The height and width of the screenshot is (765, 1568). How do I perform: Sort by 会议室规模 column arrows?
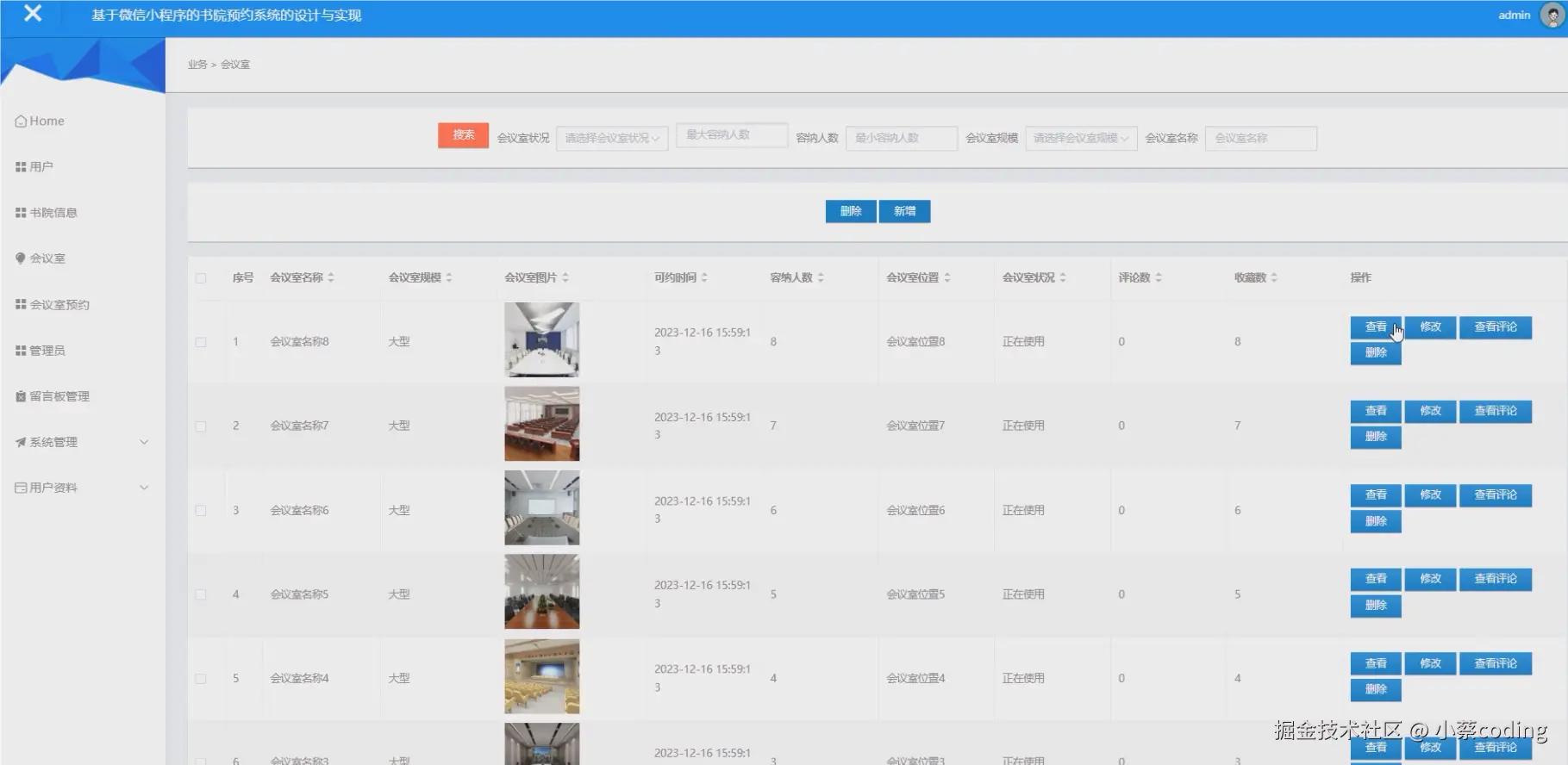449,277
